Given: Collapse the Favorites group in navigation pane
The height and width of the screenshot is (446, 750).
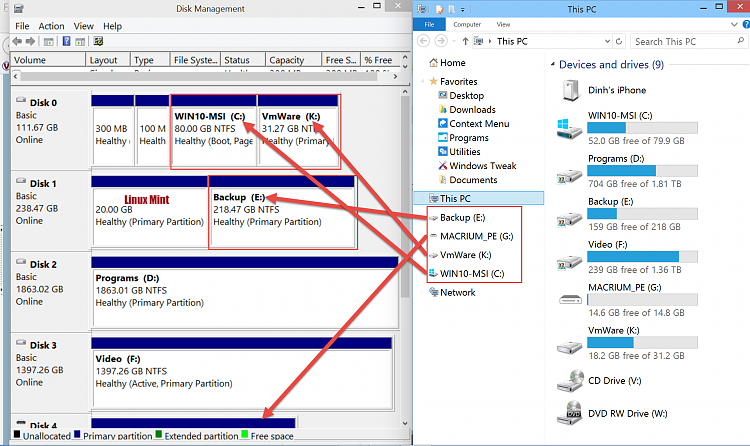Looking at the screenshot, I should [x=422, y=81].
